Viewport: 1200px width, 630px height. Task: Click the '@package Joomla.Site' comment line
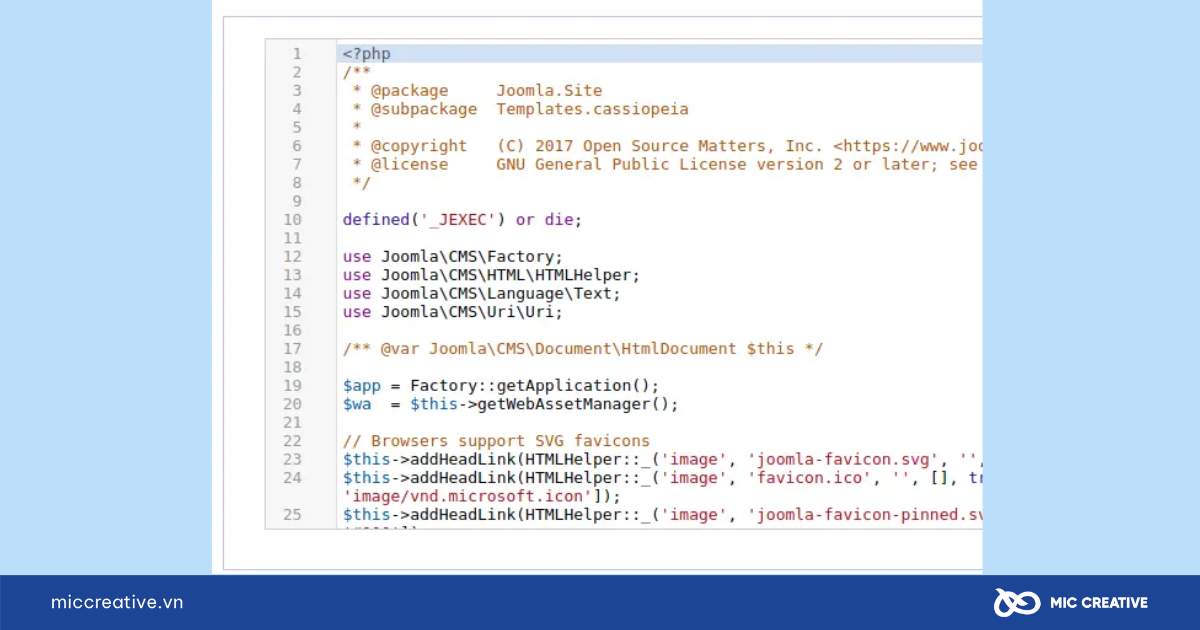(477, 91)
